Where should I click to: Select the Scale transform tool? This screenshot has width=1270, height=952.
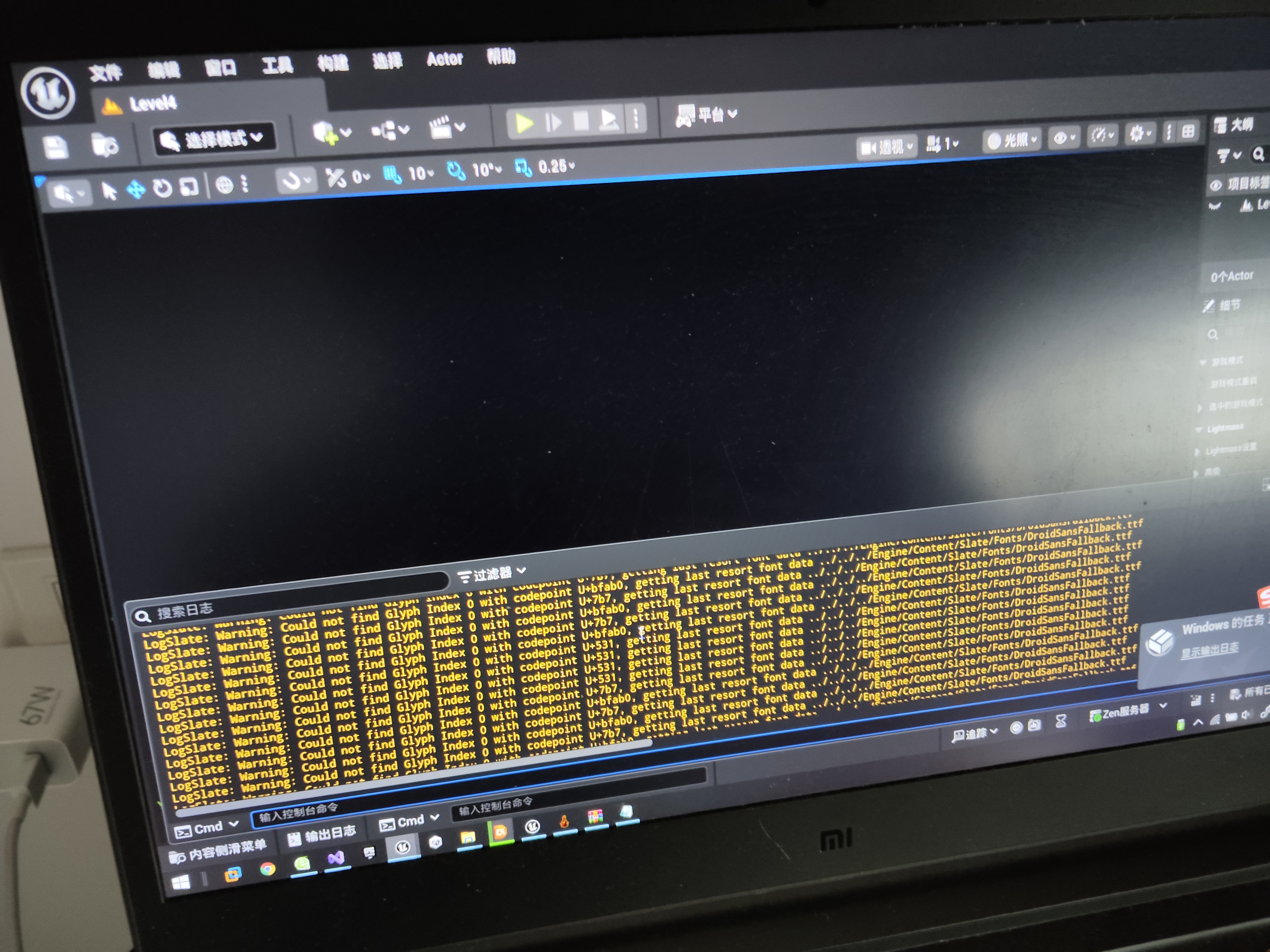[x=189, y=186]
